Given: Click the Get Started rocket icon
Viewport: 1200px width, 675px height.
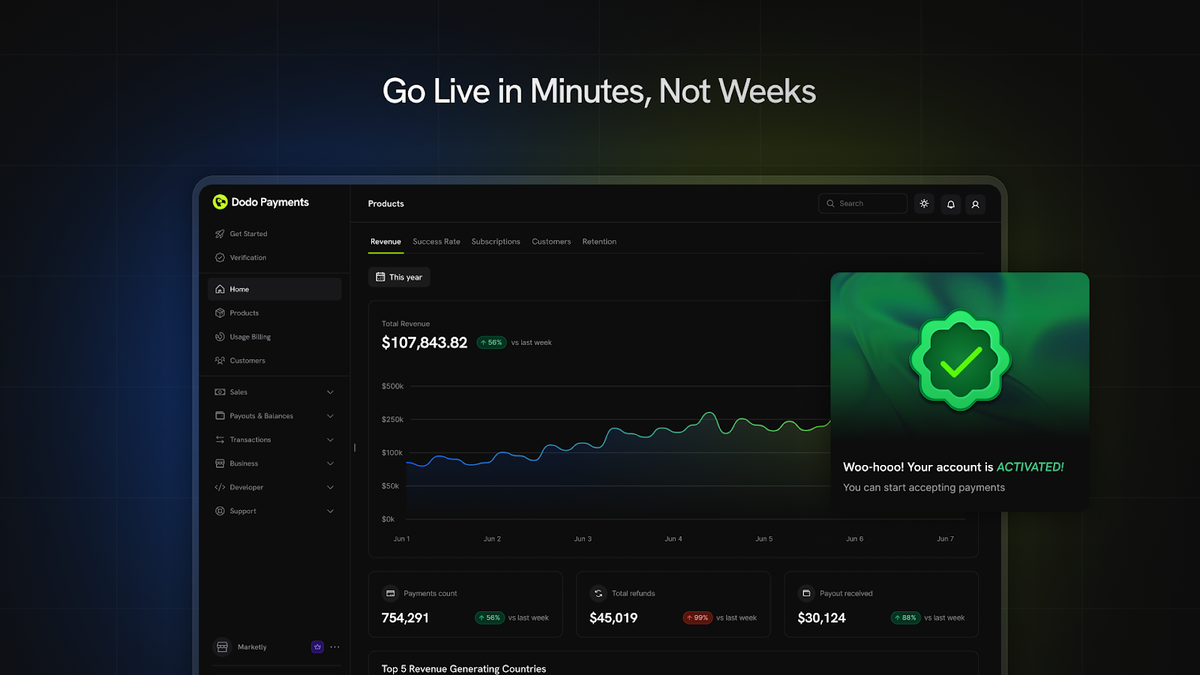Looking at the screenshot, I should click(220, 234).
